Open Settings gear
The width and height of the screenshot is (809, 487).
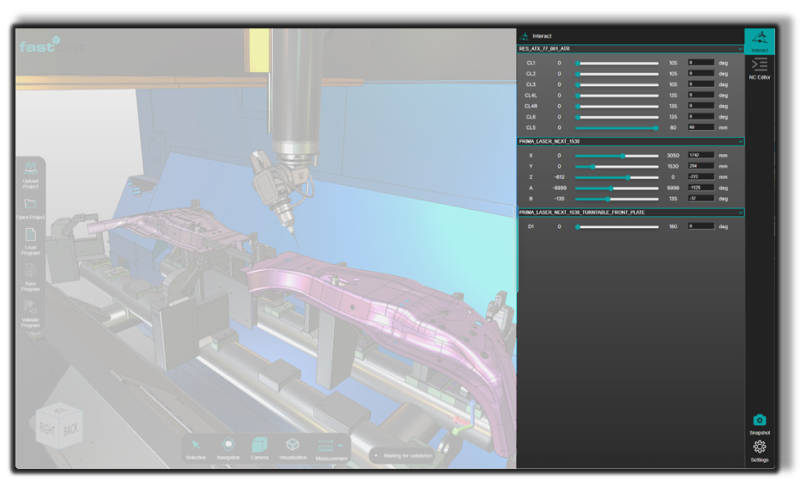pos(759,447)
